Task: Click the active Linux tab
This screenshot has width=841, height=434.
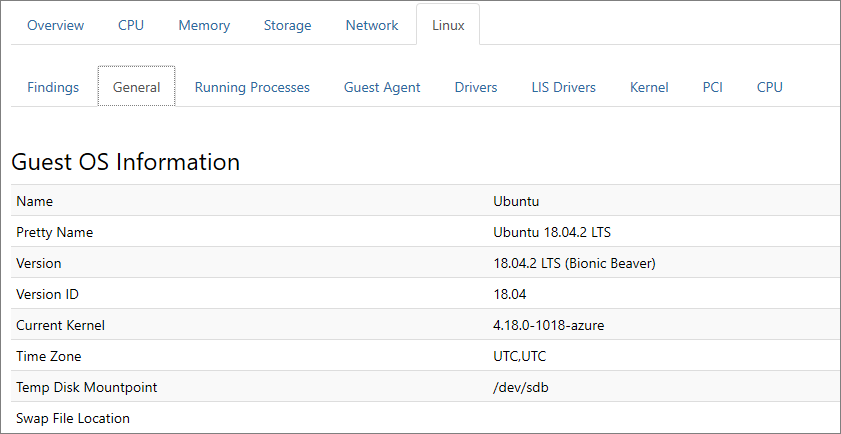Action: (448, 25)
